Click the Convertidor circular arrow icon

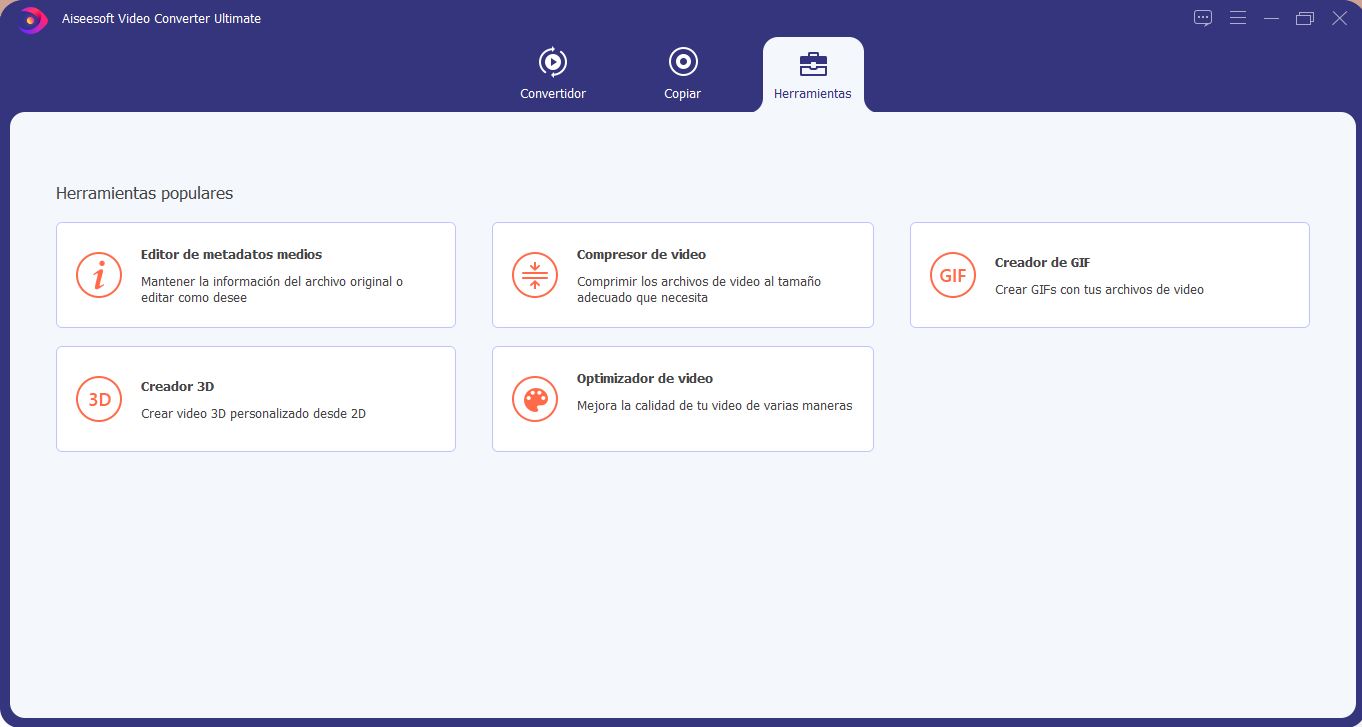[552, 62]
